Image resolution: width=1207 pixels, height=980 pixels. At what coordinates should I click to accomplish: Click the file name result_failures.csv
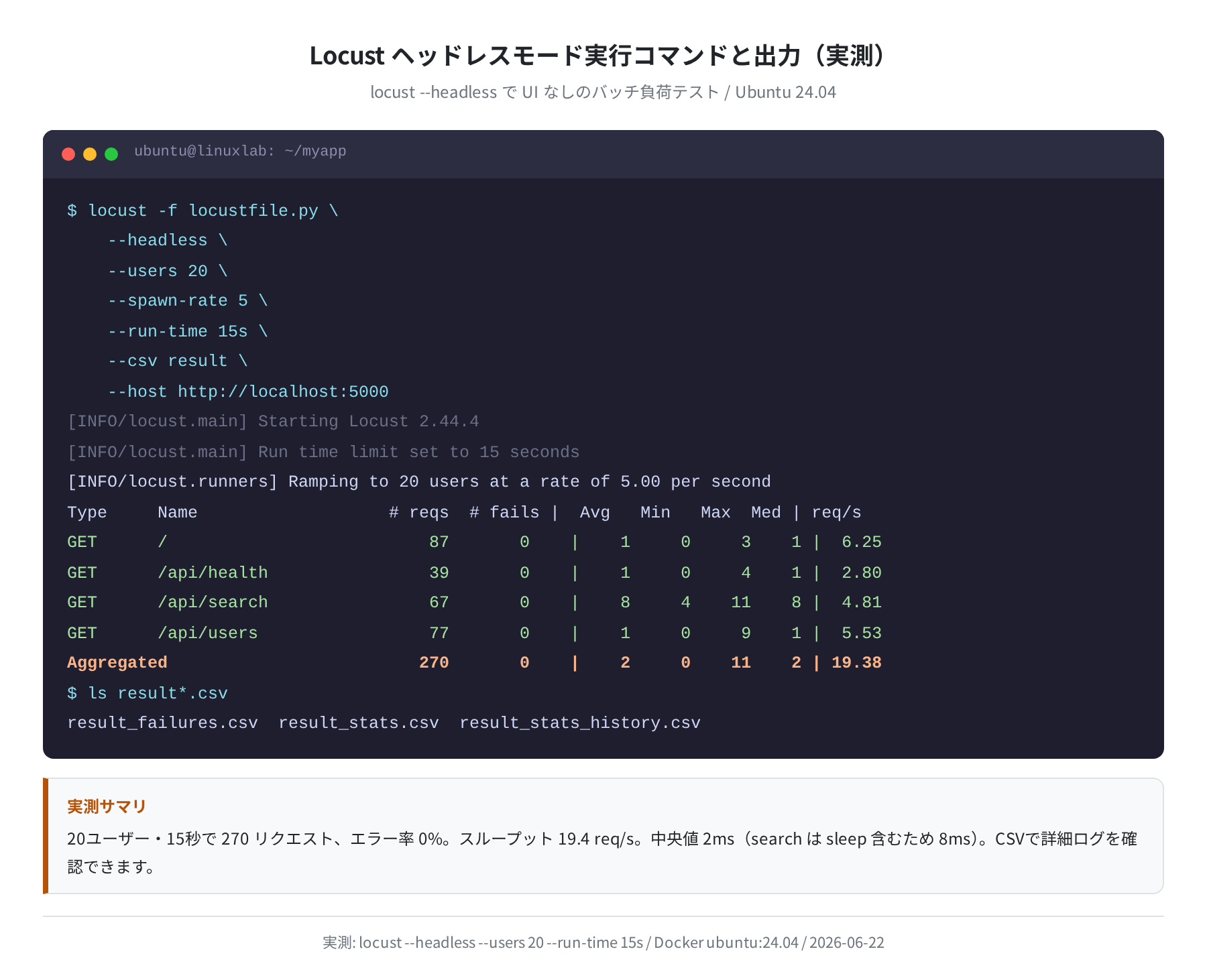[x=162, y=723]
